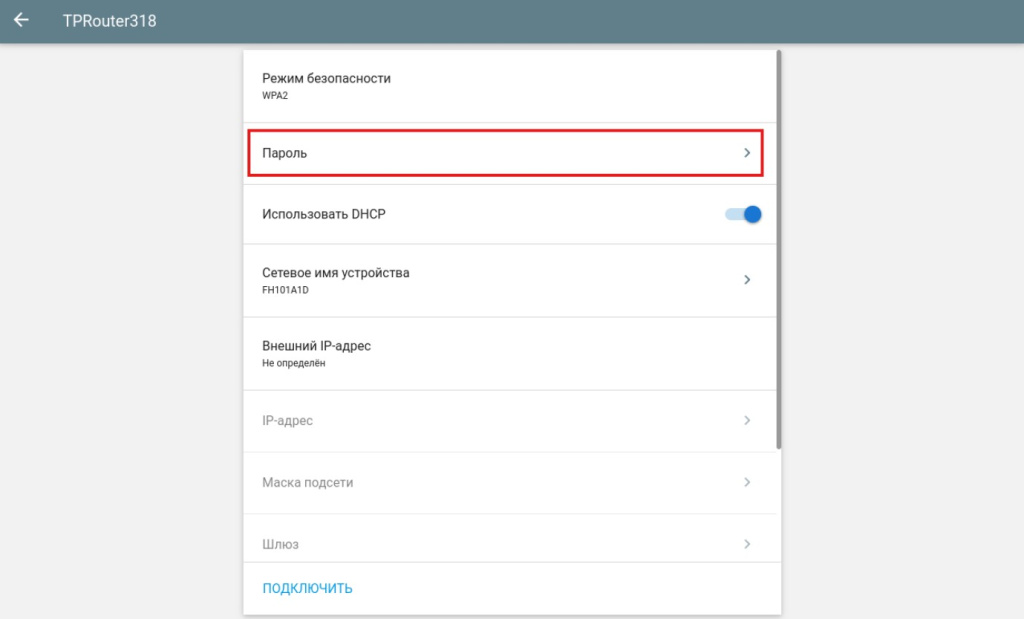The height and width of the screenshot is (619, 1024).
Task: Open Шлюз using the chevron arrow
Action: [747, 544]
